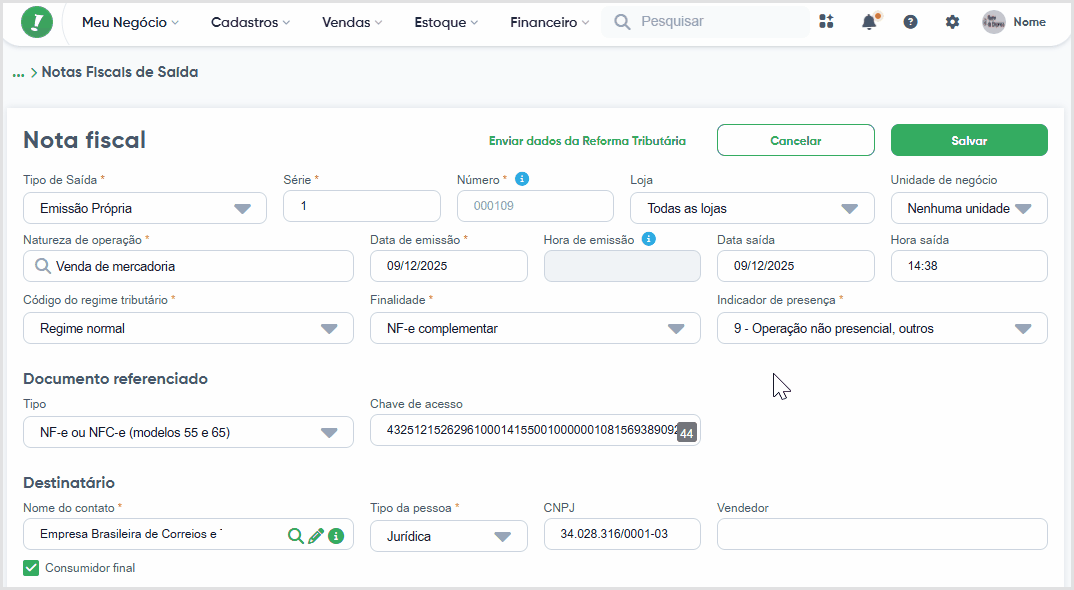The width and height of the screenshot is (1074, 590).
Task: Open the document Tipo dropdown
Action: 188,432
